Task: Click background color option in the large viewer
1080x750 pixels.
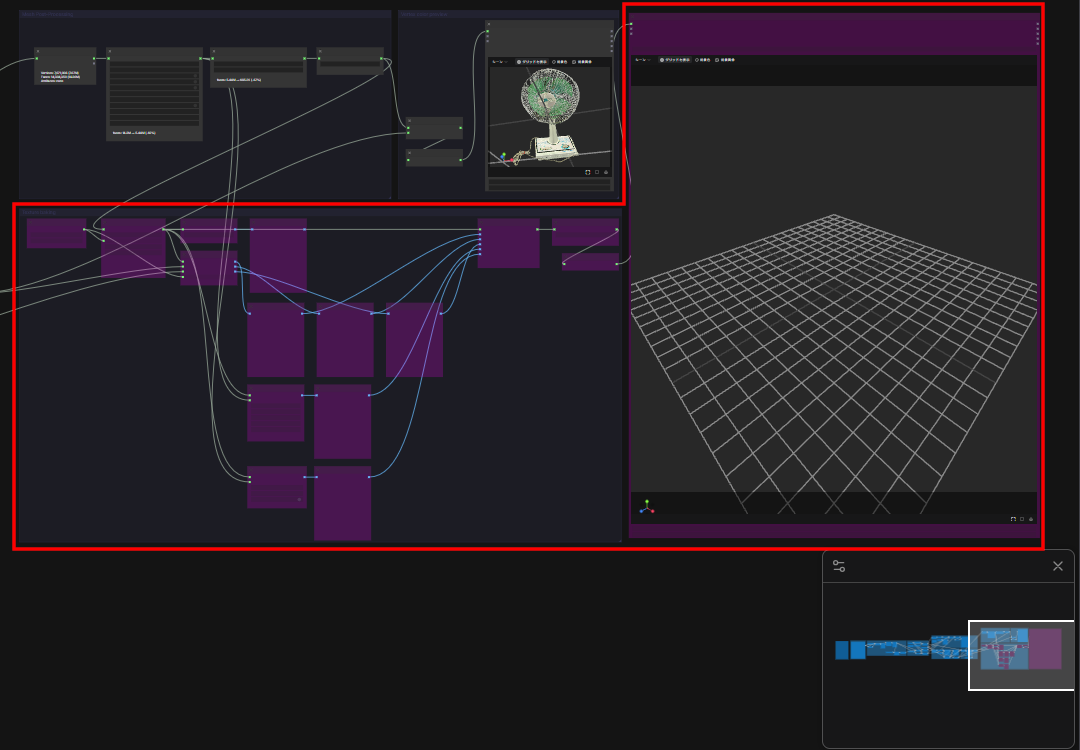Action: tap(702, 60)
